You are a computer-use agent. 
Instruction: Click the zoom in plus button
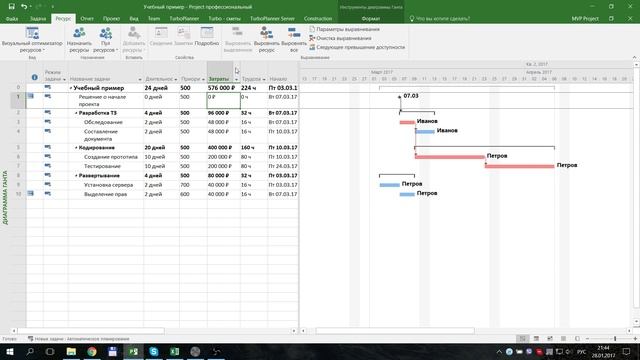(x=635, y=339)
